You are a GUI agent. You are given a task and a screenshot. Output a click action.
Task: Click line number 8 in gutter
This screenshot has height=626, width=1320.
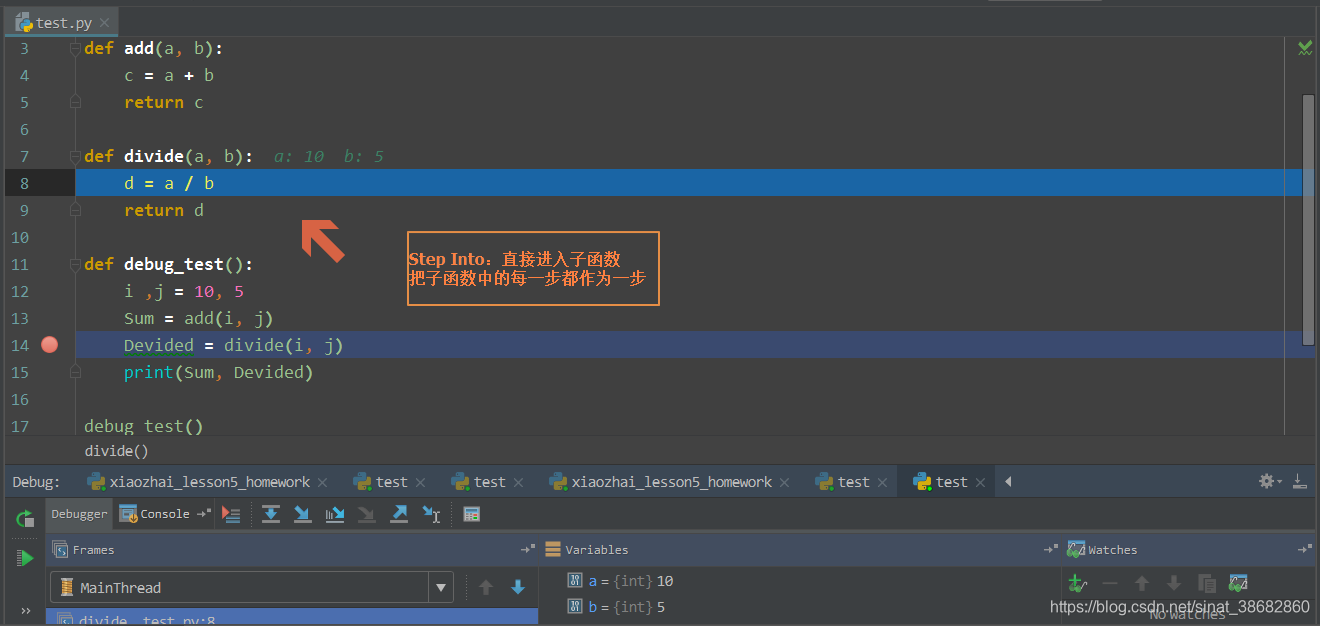point(24,183)
